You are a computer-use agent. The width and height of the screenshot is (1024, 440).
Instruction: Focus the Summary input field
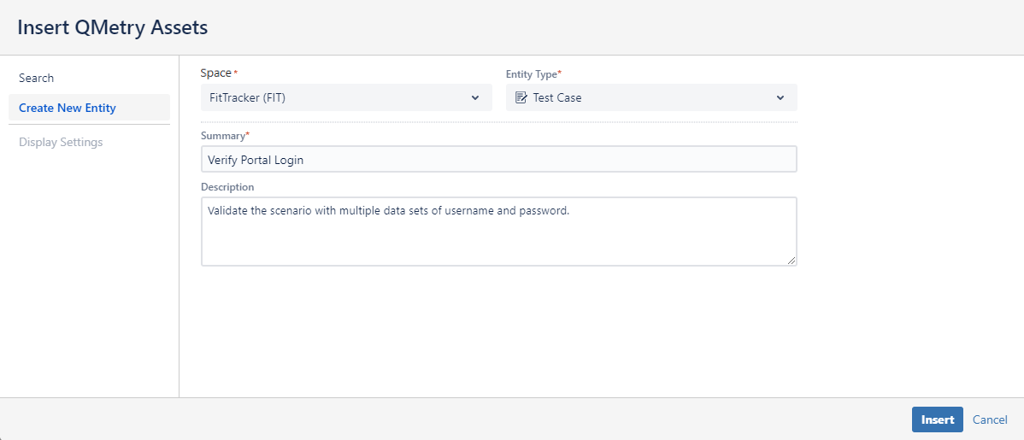coord(498,159)
